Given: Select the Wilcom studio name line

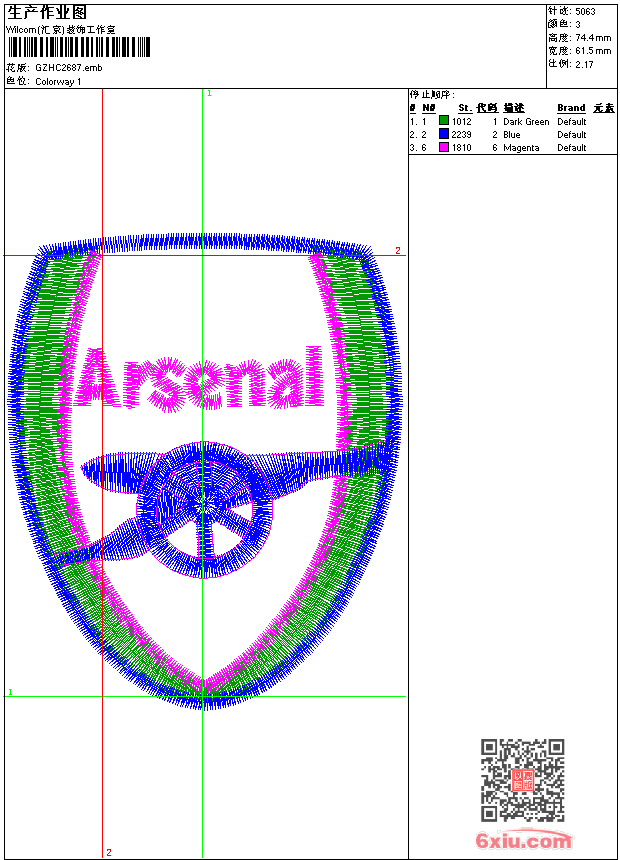Looking at the screenshot, I should (x=61, y=30).
